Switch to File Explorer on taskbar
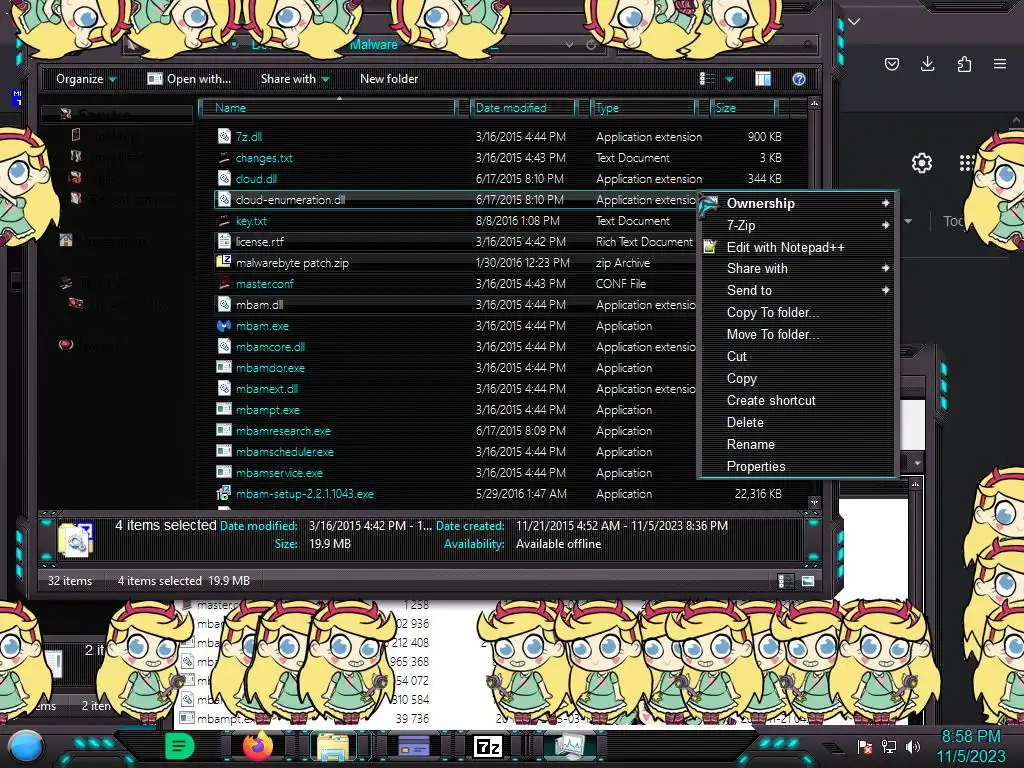The image size is (1024, 768). [334, 746]
